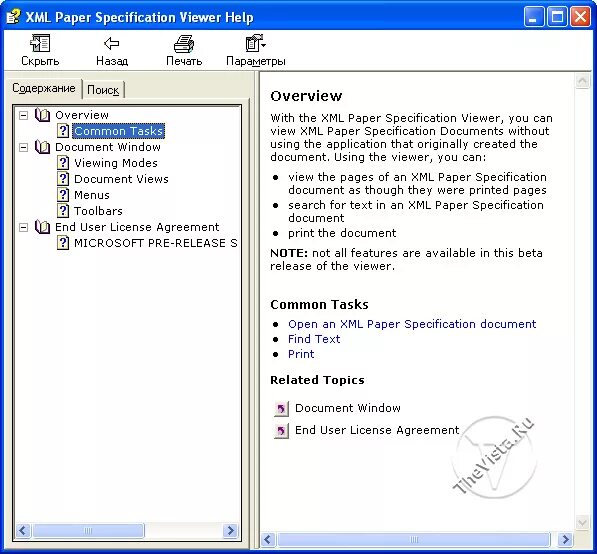Click shortcut icon next to End User License Agreement
Image resolution: width=597 pixels, height=554 pixels.
[281, 431]
